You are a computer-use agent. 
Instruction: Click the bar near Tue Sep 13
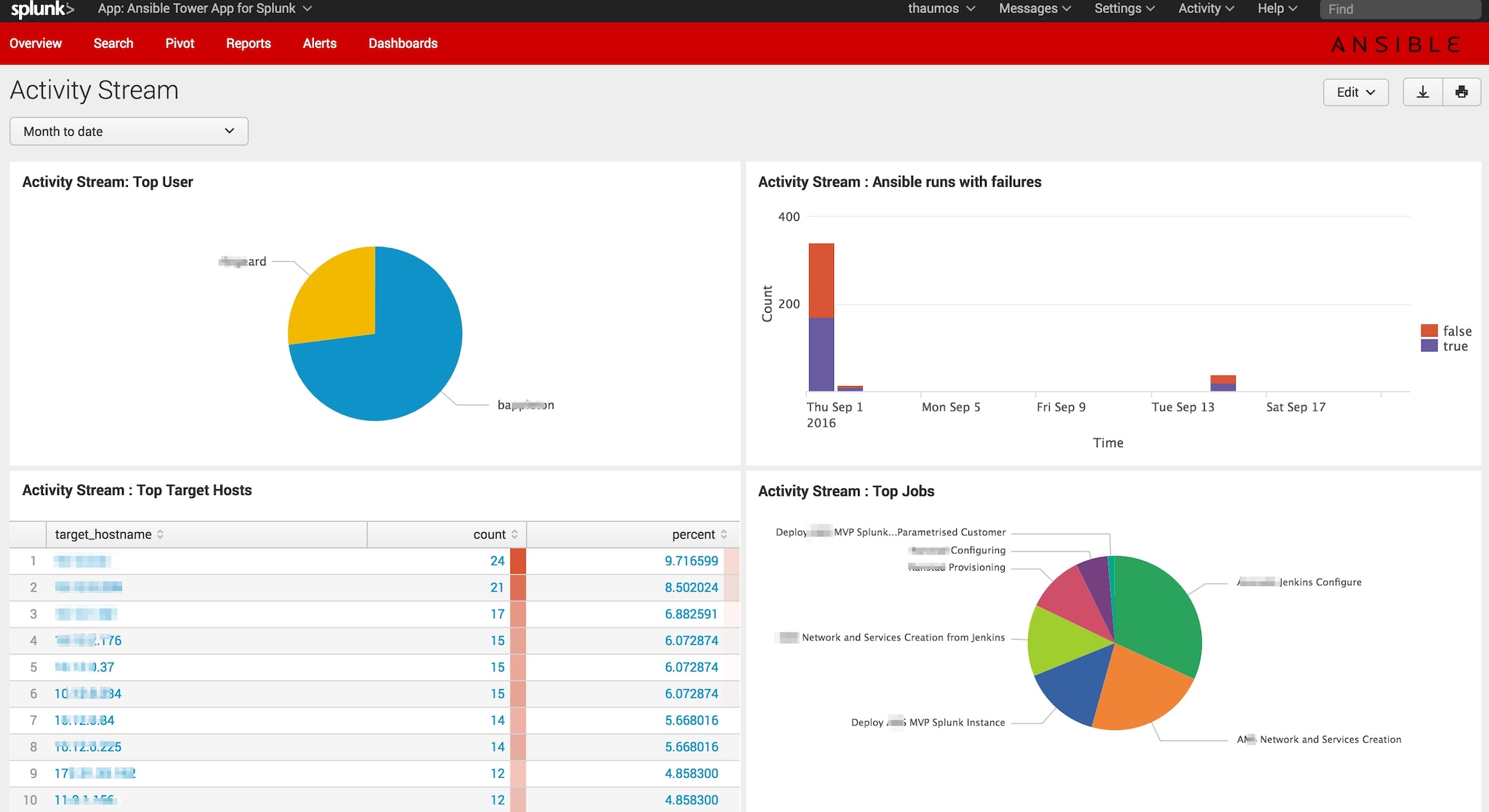coord(1223,383)
